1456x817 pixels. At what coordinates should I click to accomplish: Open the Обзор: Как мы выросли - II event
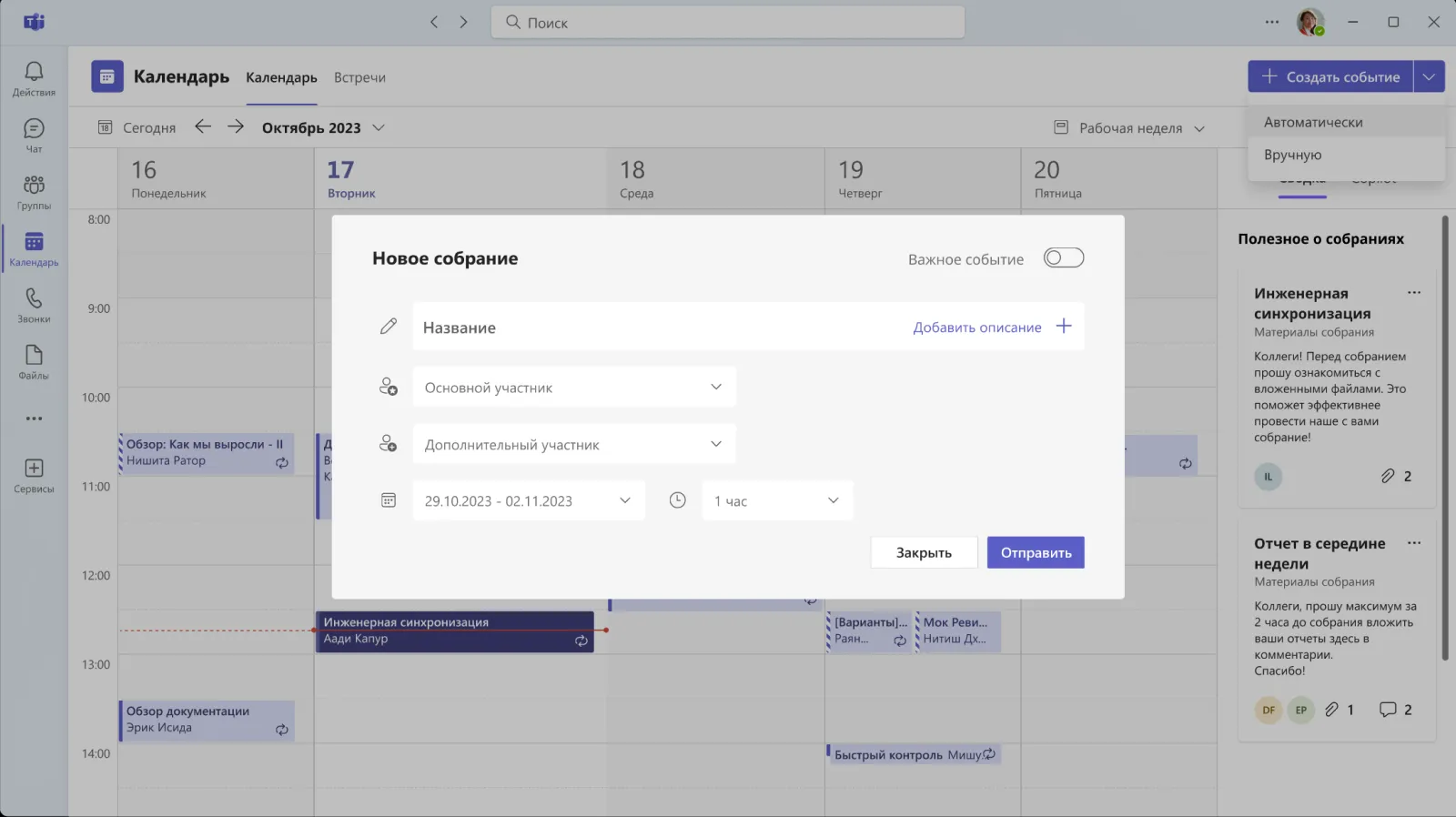tap(207, 453)
